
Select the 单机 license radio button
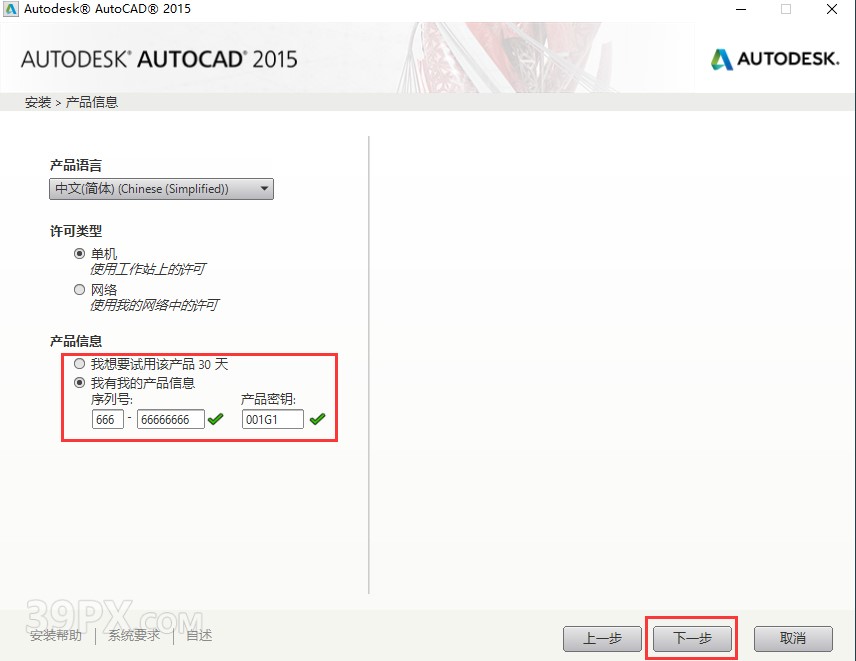(x=79, y=253)
